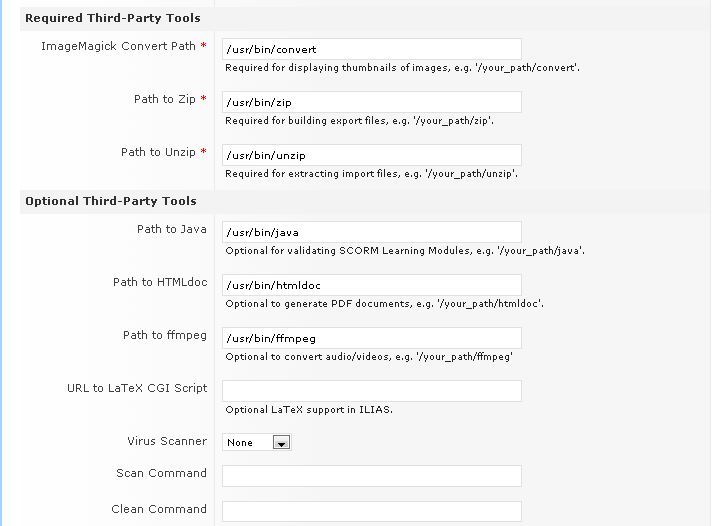
Task: Click the Virus Scanner dropdown arrow button
Action: pos(282,442)
